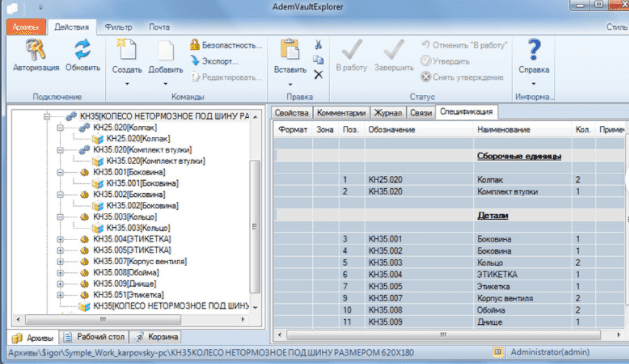The height and width of the screenshot is (364, 629).
Task: Click the Вставить clipboard icon
Action: click(x=290, y=51)
